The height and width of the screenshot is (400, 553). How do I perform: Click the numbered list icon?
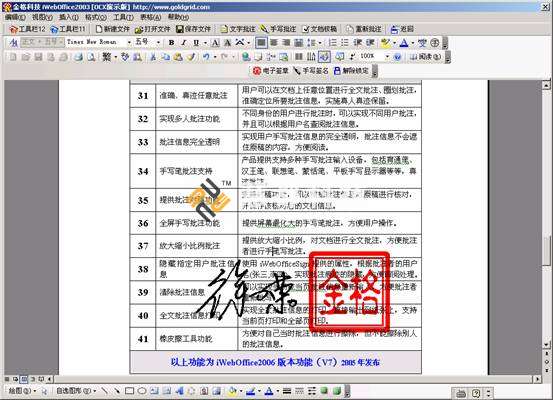(x=332, y=43)
